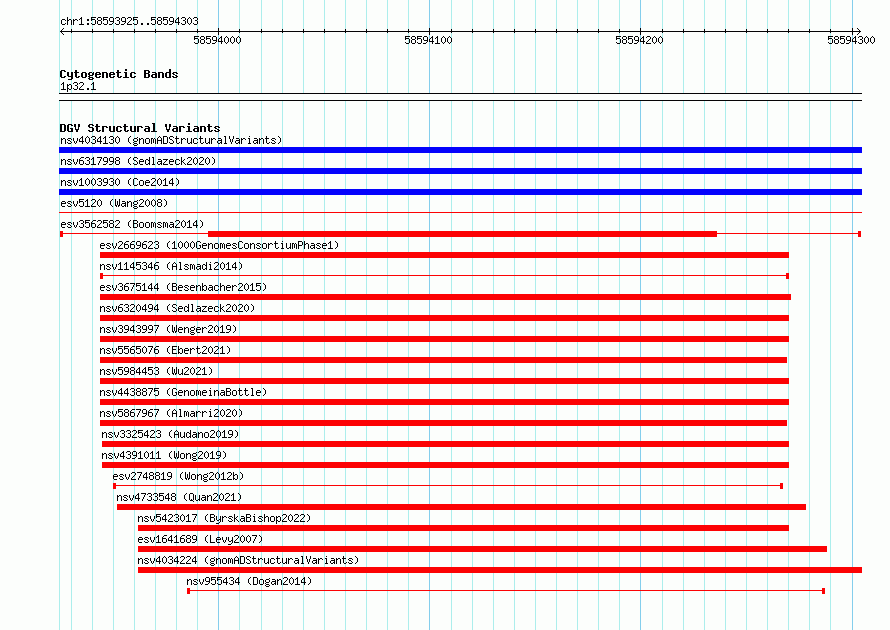Click the Cytogenetic Bands track title
The image size is (890, 630).
click(x=119, y=74)
